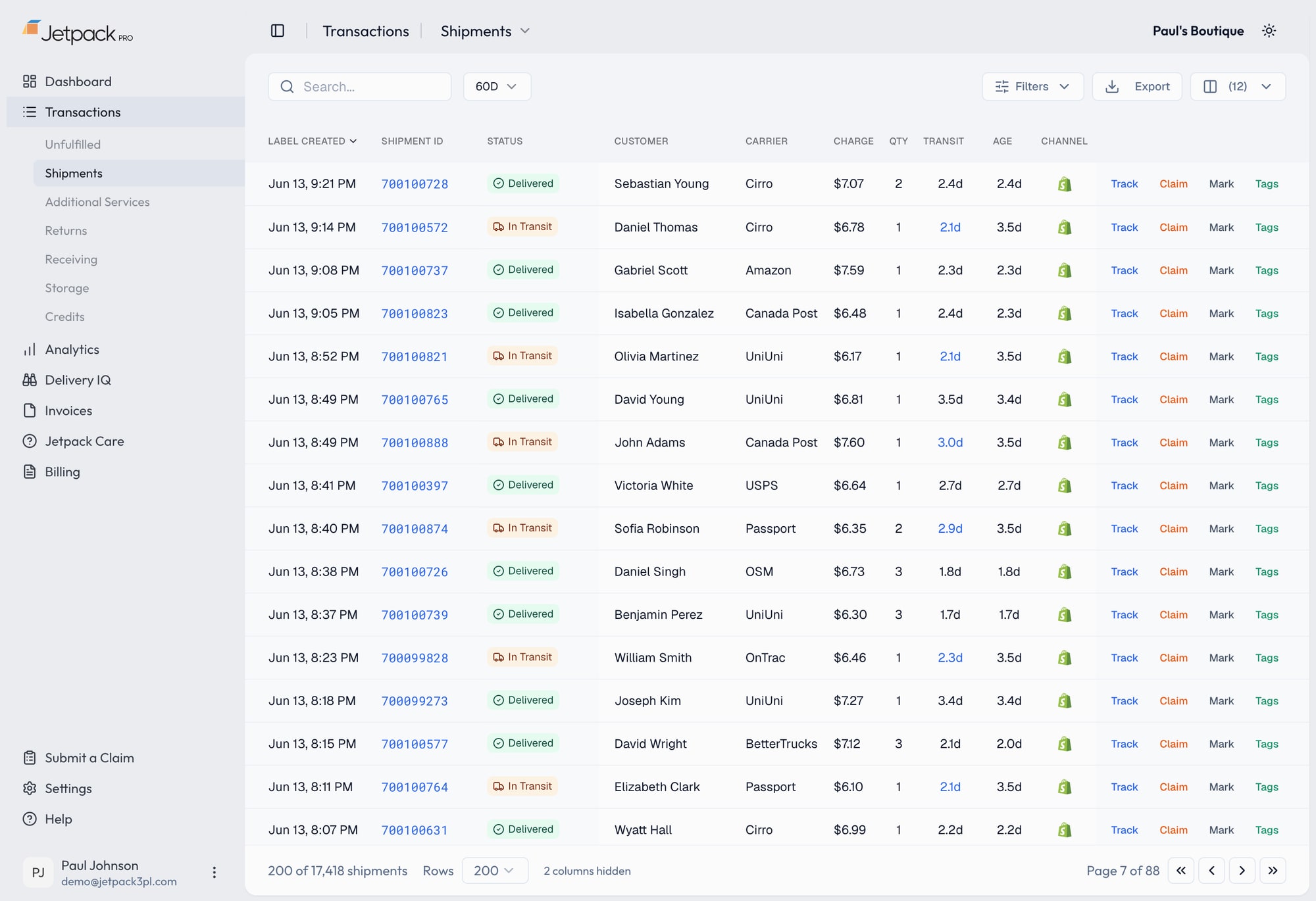The height and width of the screenshot is (901, 1316).
Task: Click Shopify icon in Wyatt Hall row
Action: [x=1065, y=830]
